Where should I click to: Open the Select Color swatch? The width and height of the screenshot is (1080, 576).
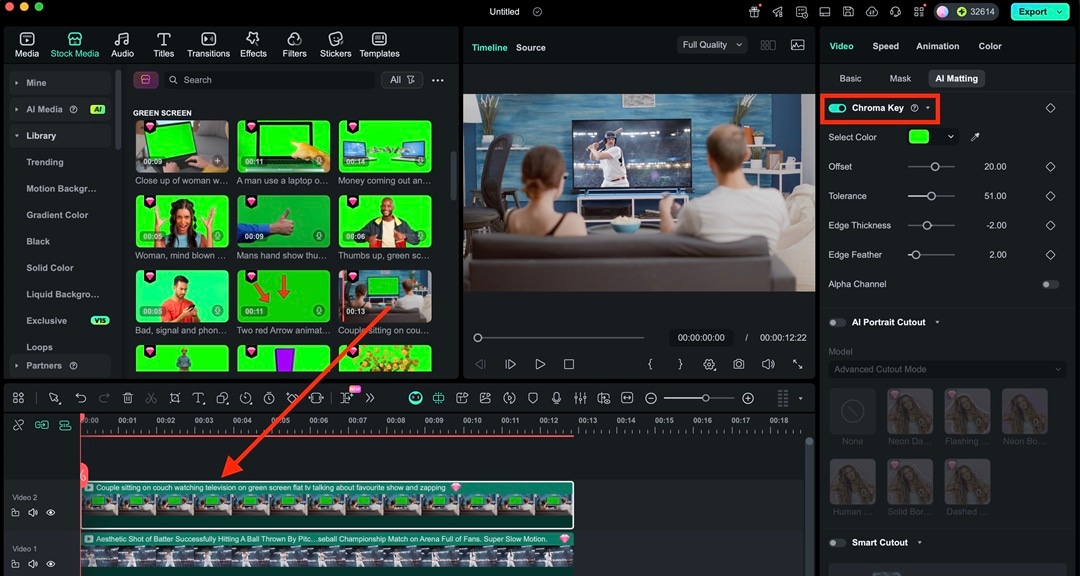pyautogui.click(x=919, y=136)
